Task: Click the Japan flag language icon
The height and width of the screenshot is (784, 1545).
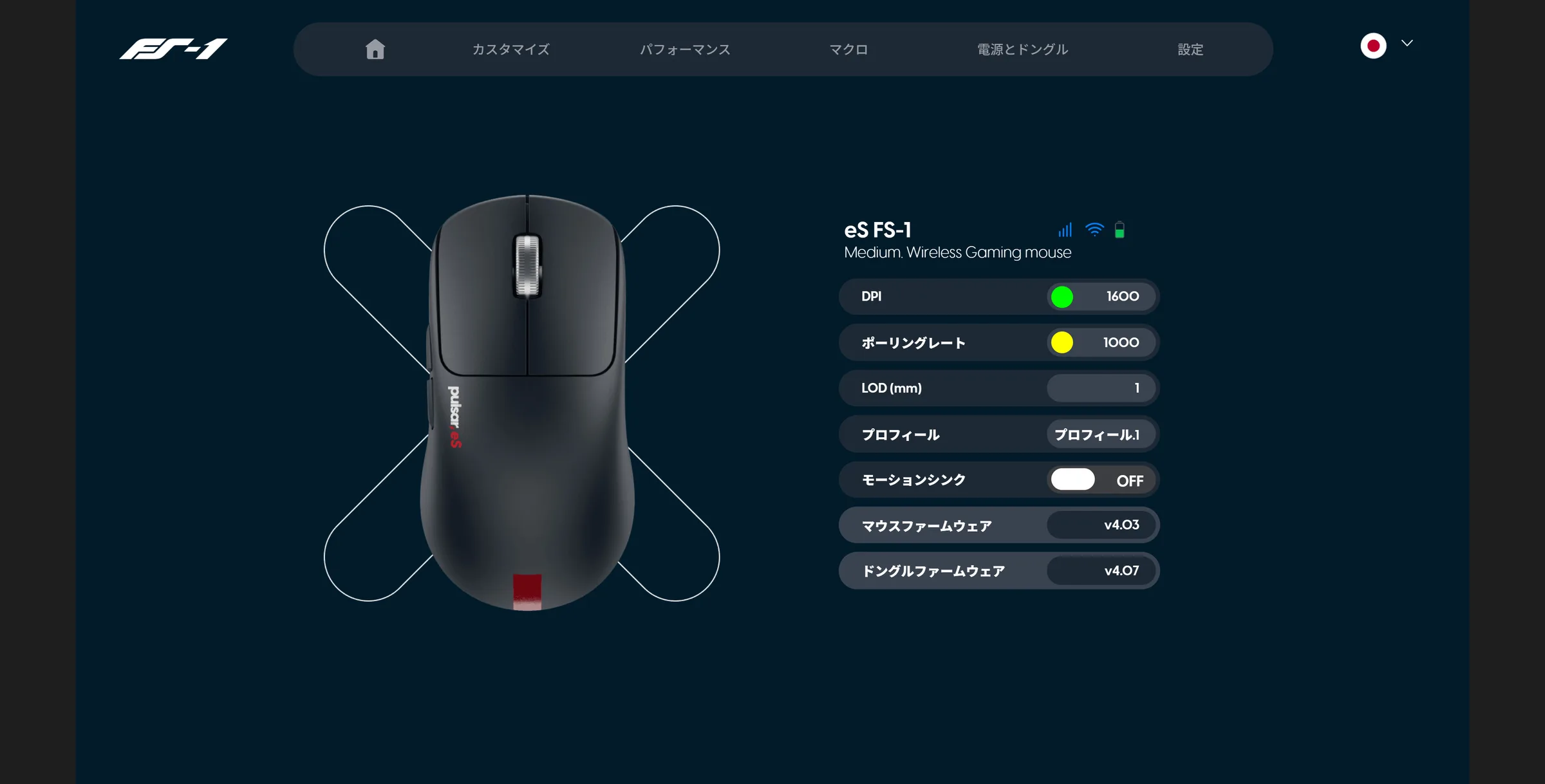Action: click(x=1373, y=46)
